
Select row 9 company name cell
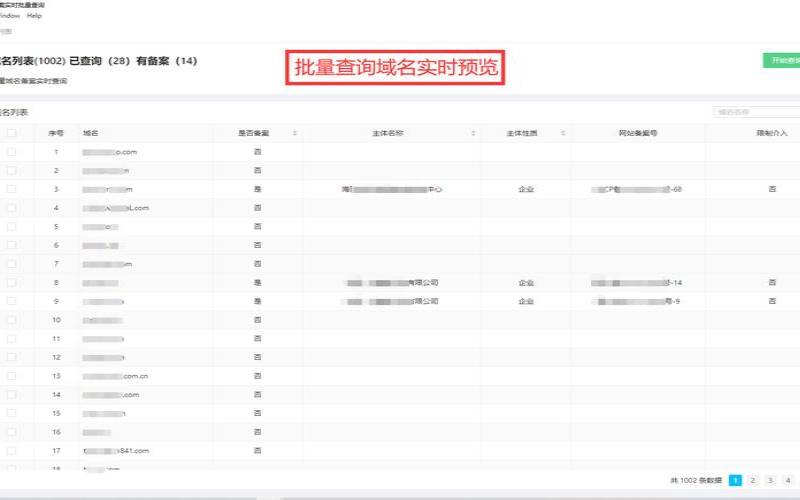click(x=391, y=301)
